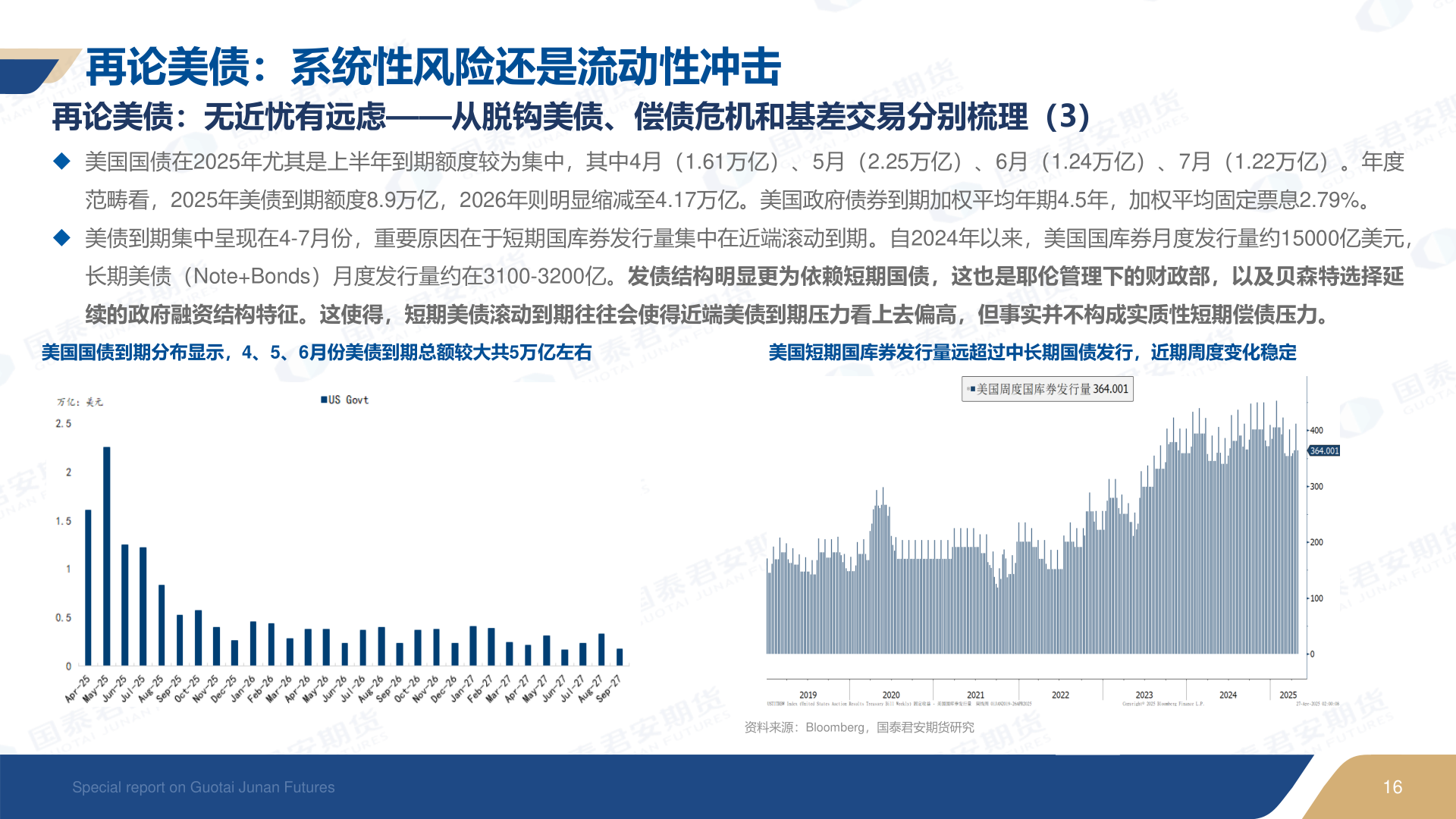
Task: Click the Special report on Guotai Junan Futures footer
Action: click(x=203, y=787)
